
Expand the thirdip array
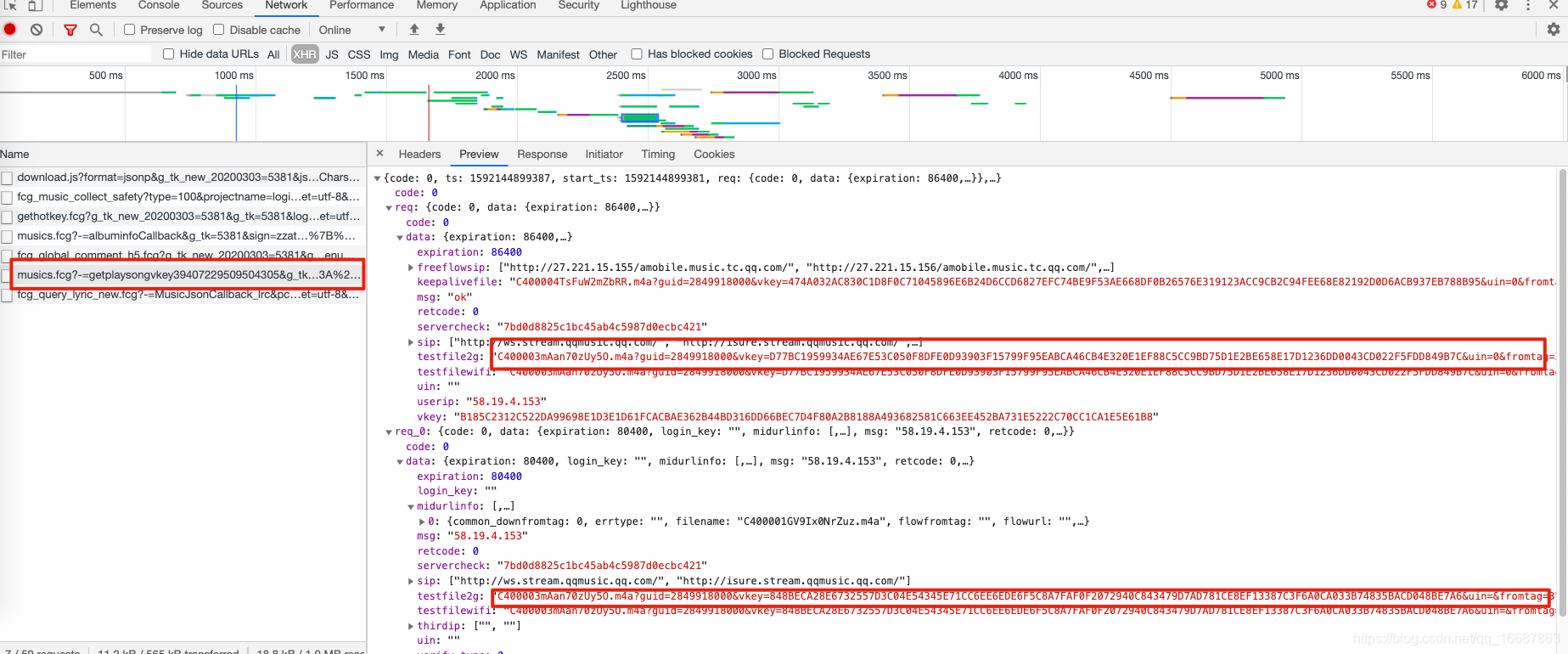point(411,626)
